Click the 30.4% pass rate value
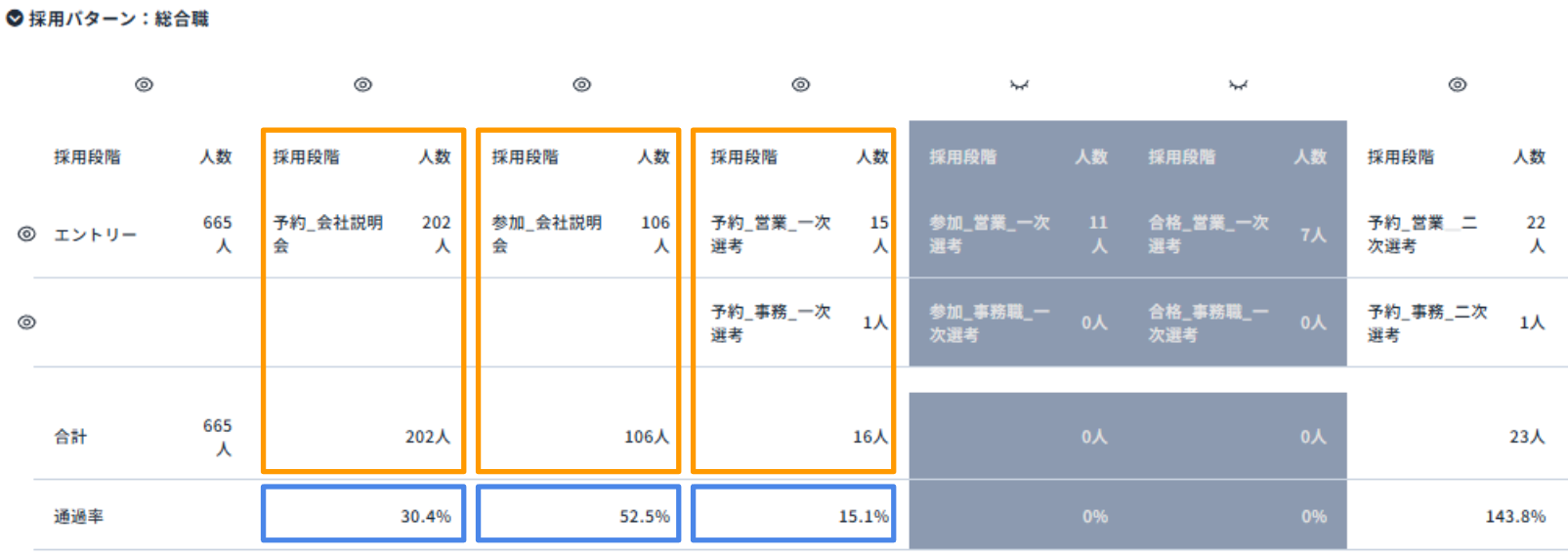The image size is (1568, 557). point(425,516)
